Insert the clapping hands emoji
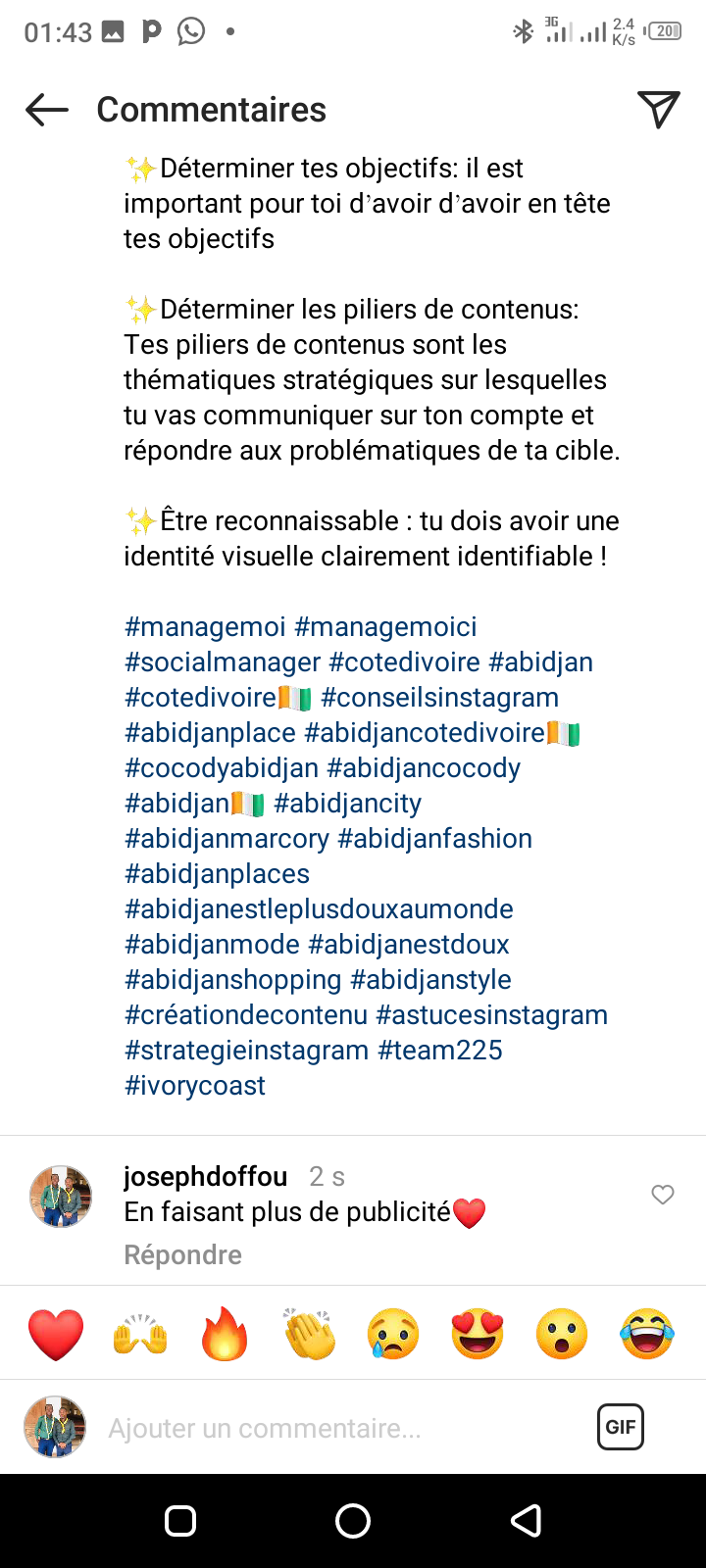Image resolution: width=706 pixels, height=1568 pixels. click(309, 1334)
